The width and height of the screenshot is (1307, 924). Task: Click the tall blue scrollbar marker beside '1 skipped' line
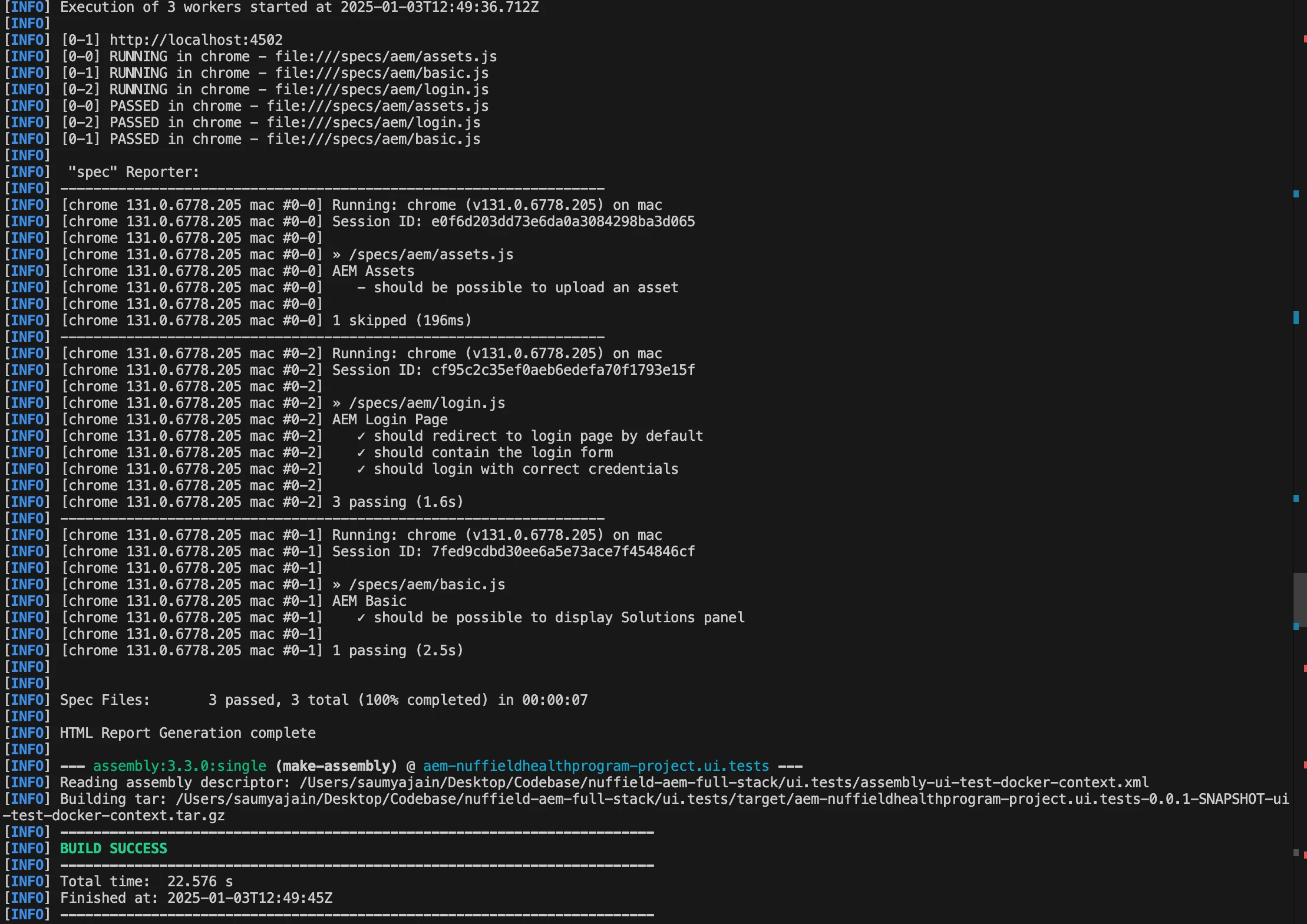point(1296,318)
